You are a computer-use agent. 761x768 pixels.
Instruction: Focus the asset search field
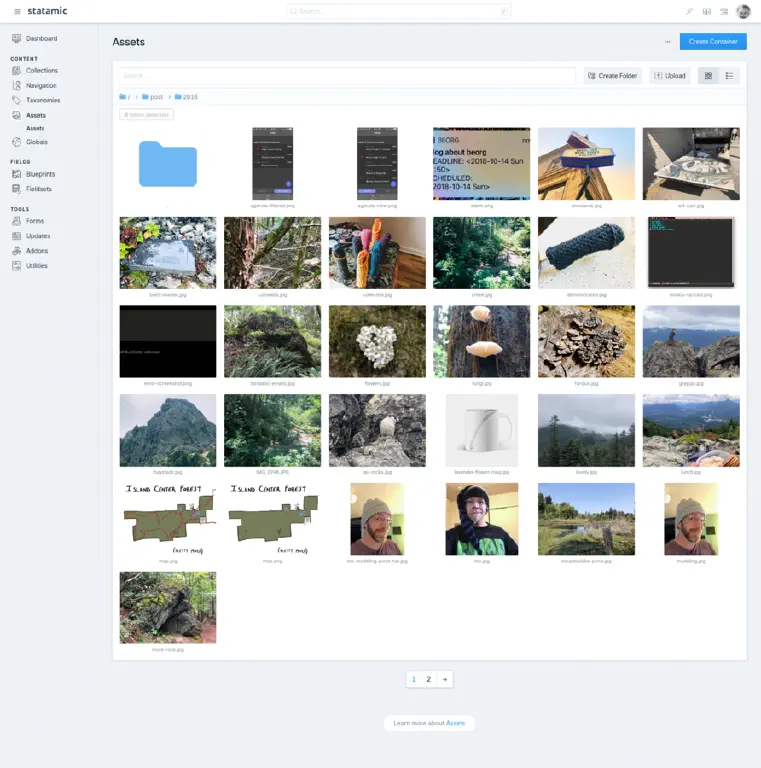pos(347,75)
